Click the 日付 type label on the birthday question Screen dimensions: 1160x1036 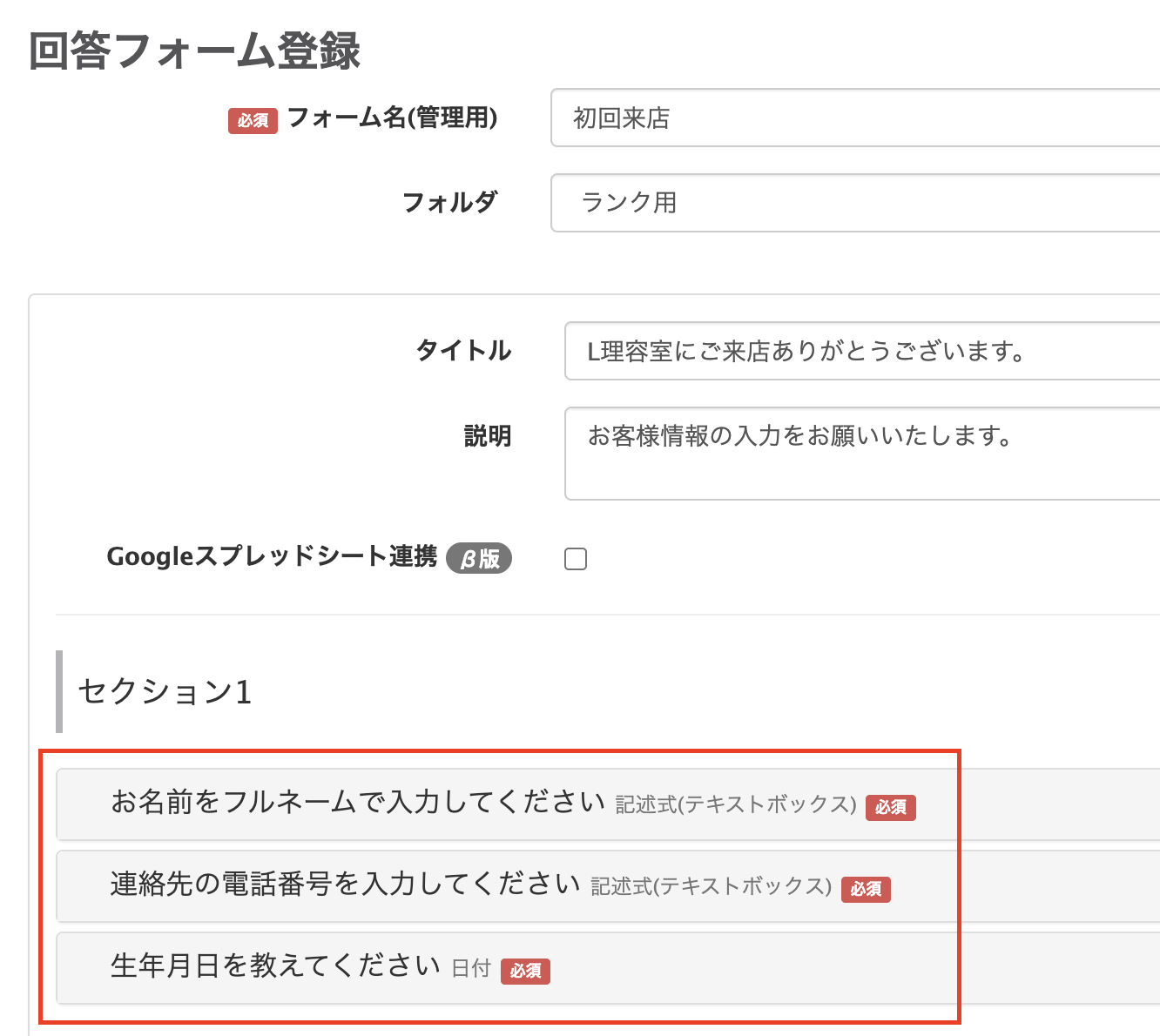tap(469, 969)
